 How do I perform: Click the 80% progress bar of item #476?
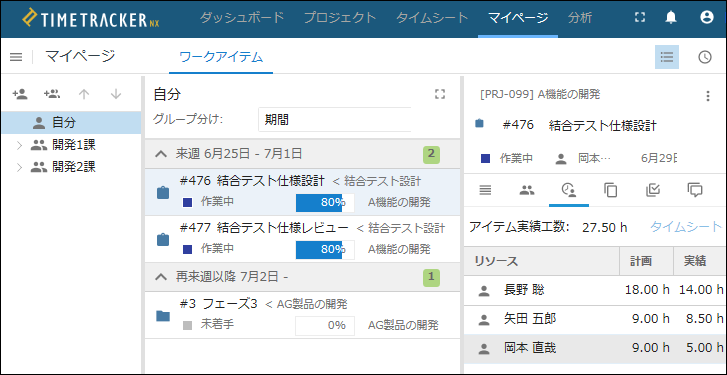(325, 203)
